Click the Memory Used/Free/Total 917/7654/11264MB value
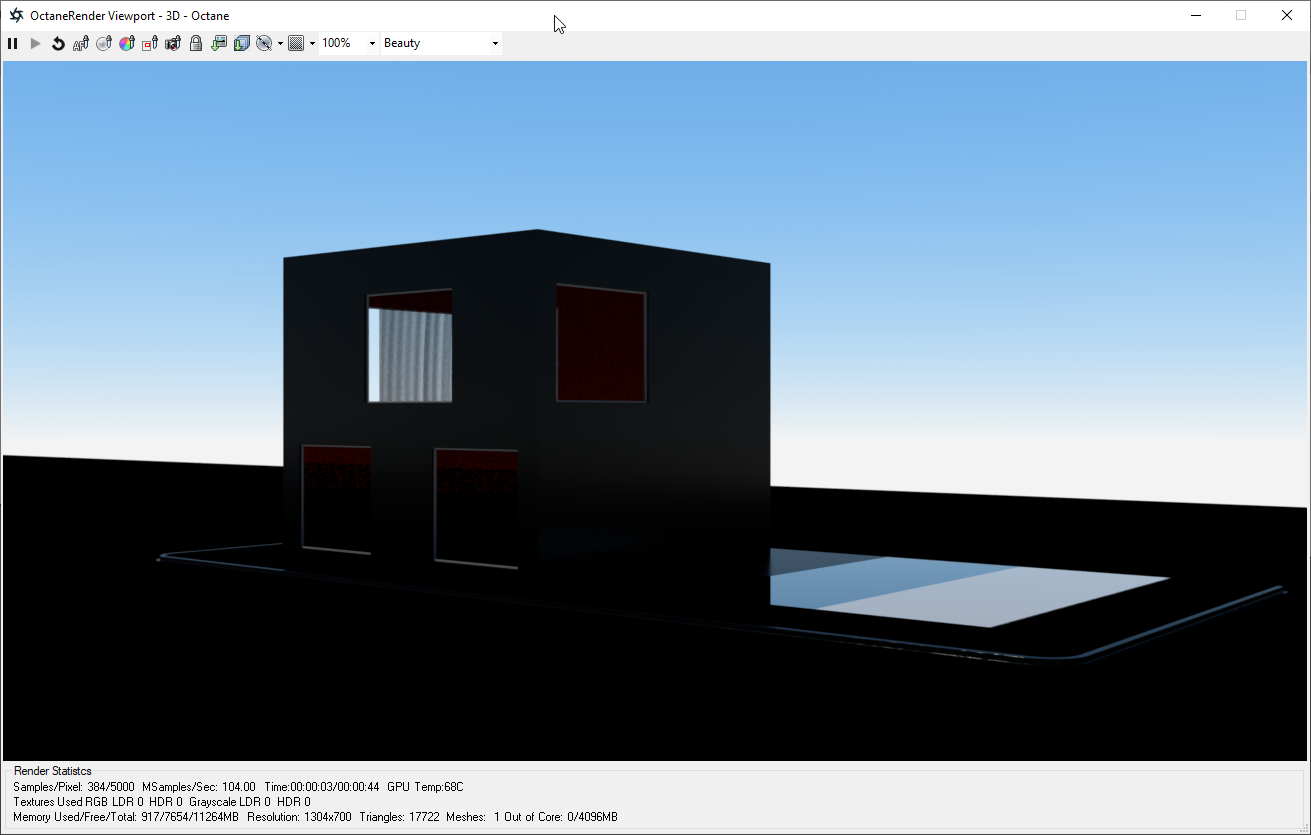This screenshot has height=835, width=1311. pos(126,817)
